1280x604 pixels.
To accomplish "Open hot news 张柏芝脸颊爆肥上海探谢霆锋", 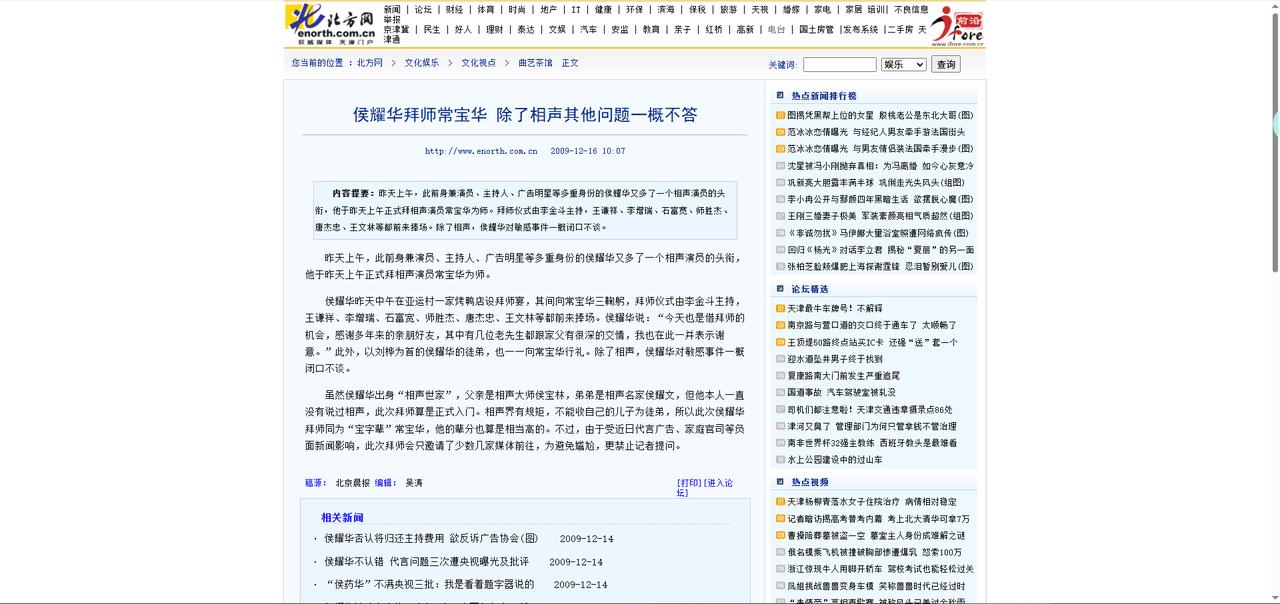I will click(880, 267).
